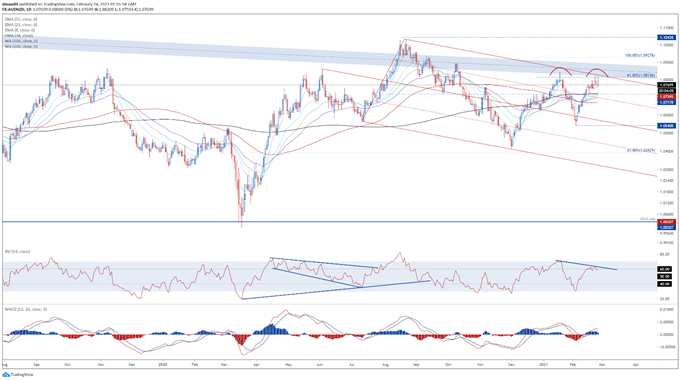Click the publisher username at top left

pos(9,3)
